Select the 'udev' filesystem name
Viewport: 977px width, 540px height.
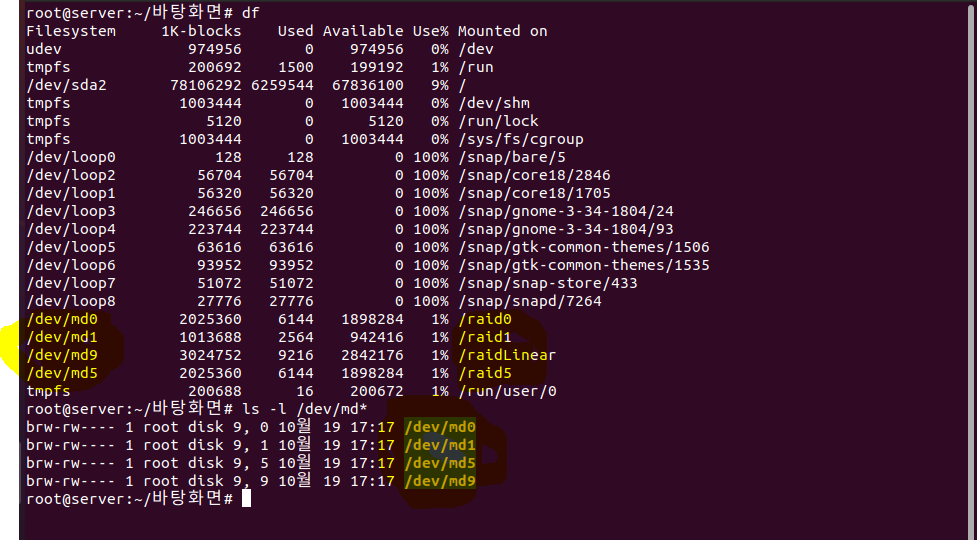[44, 49]
